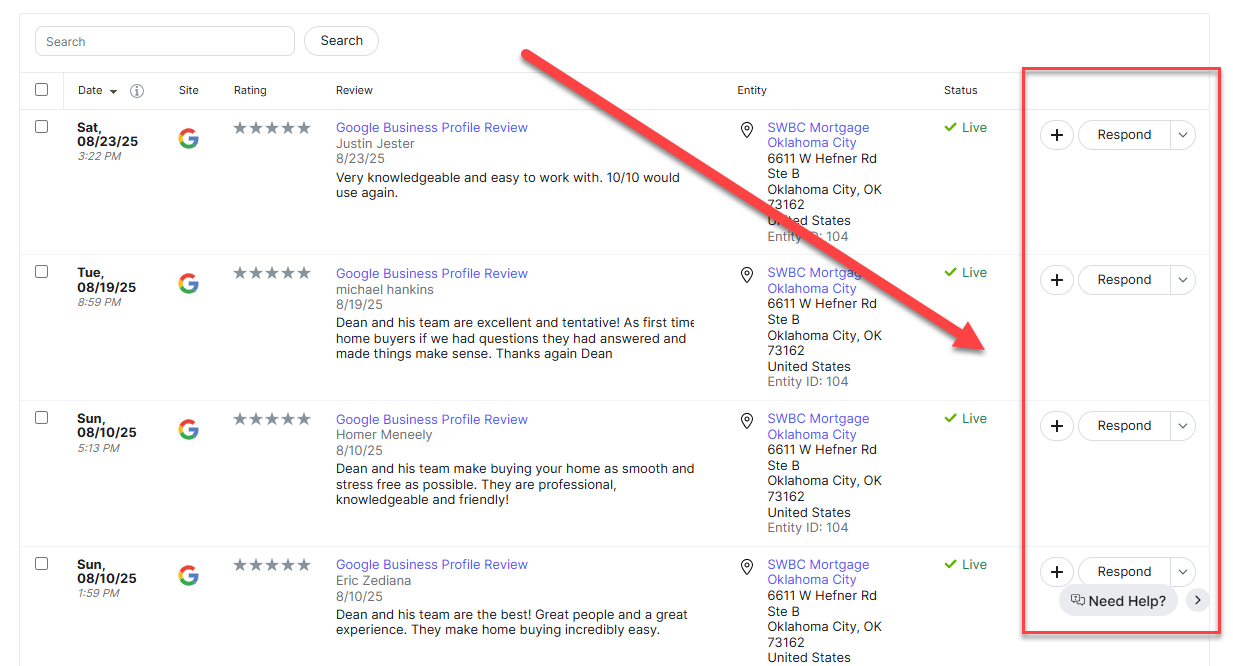Respond to Homer Meneely's review
The height and width of the screenshot is (666, 1233).
click(1124, 426)
